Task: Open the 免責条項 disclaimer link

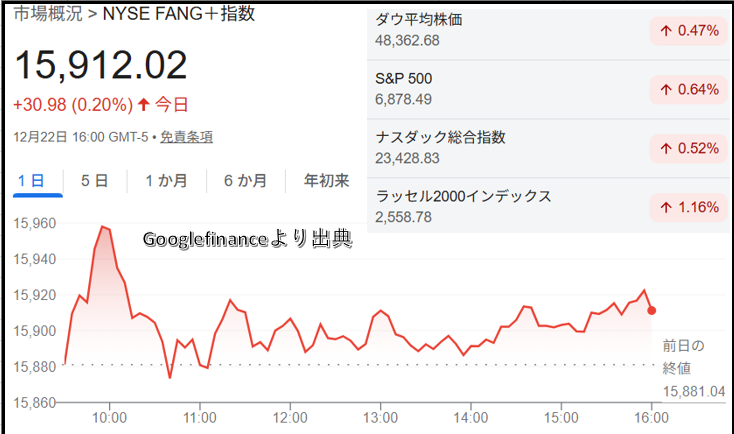Action: tap(186, 136)
